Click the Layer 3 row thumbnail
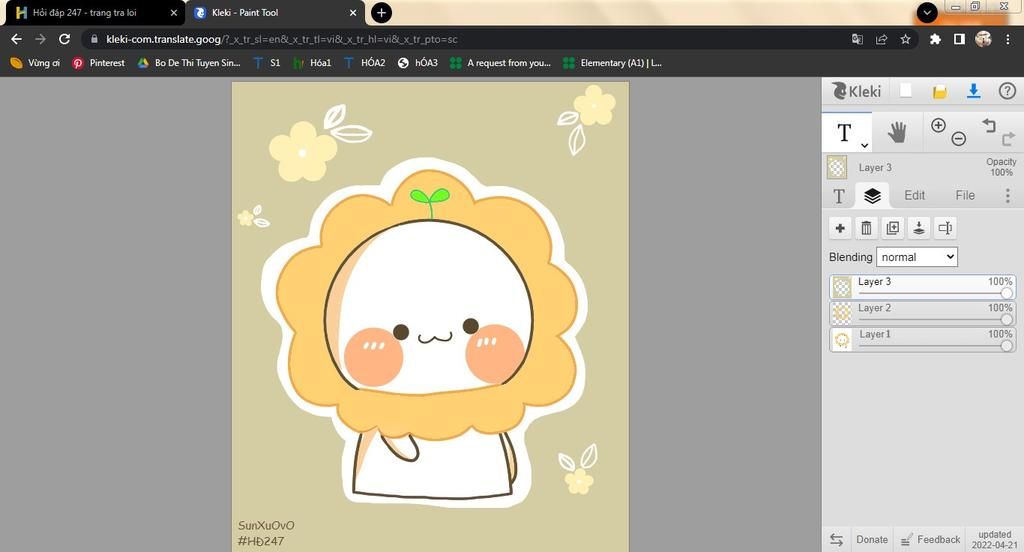Screen dimensions: 1024x552 [842, 287]
